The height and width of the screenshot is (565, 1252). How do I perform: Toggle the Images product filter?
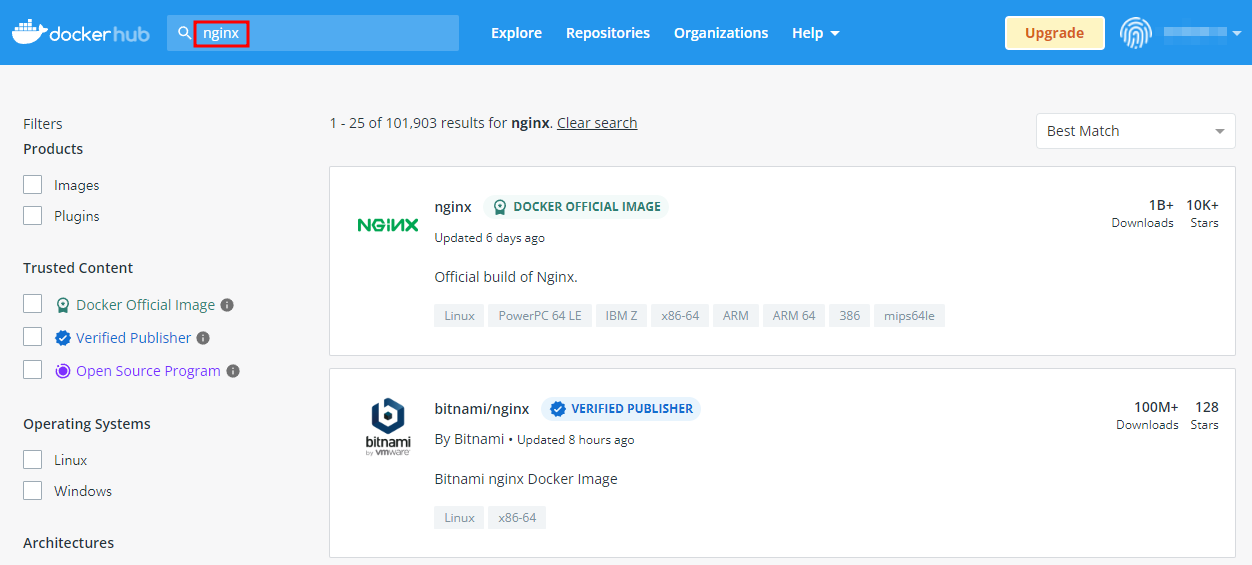(x=33, y=185)
